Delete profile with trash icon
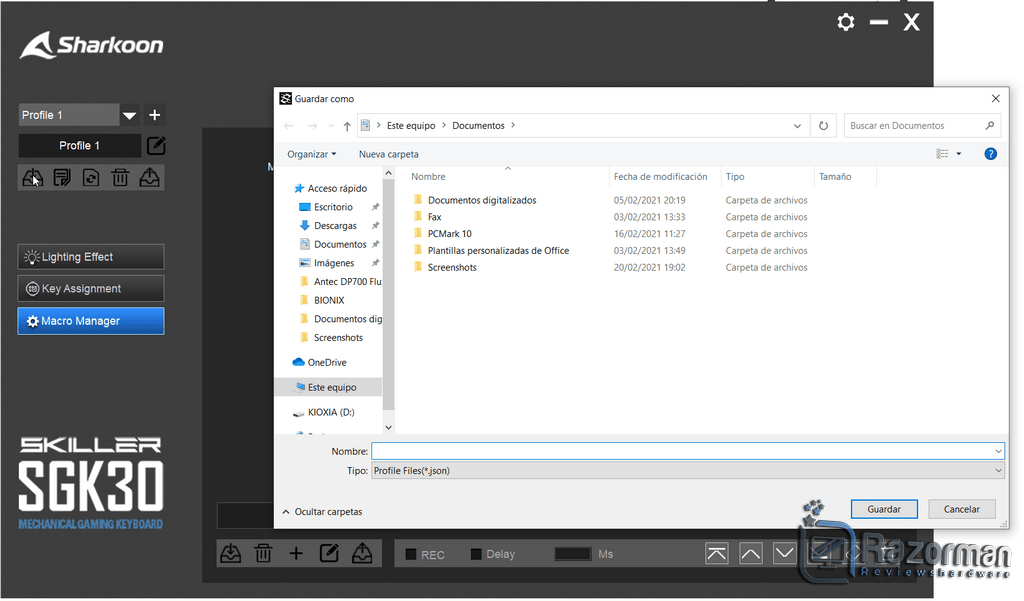This screenshot has height=601, width=1024. coord(120,178)
